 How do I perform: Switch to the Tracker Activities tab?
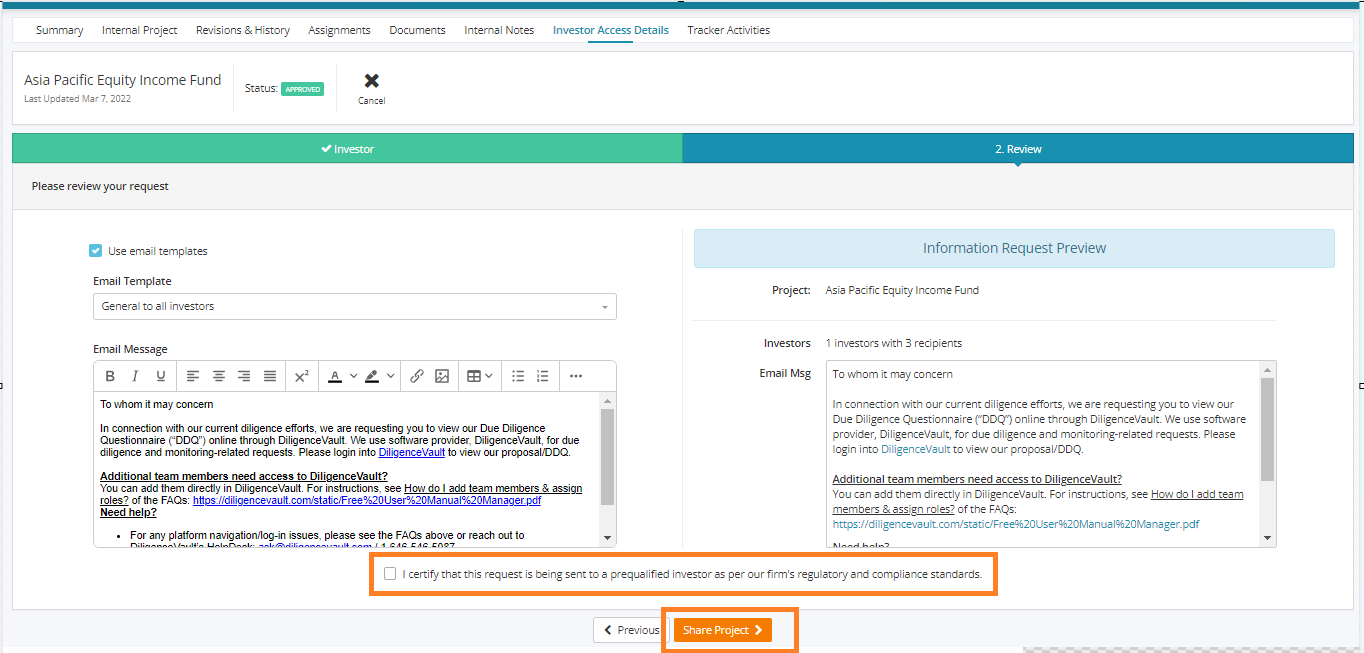pos(729,30)
